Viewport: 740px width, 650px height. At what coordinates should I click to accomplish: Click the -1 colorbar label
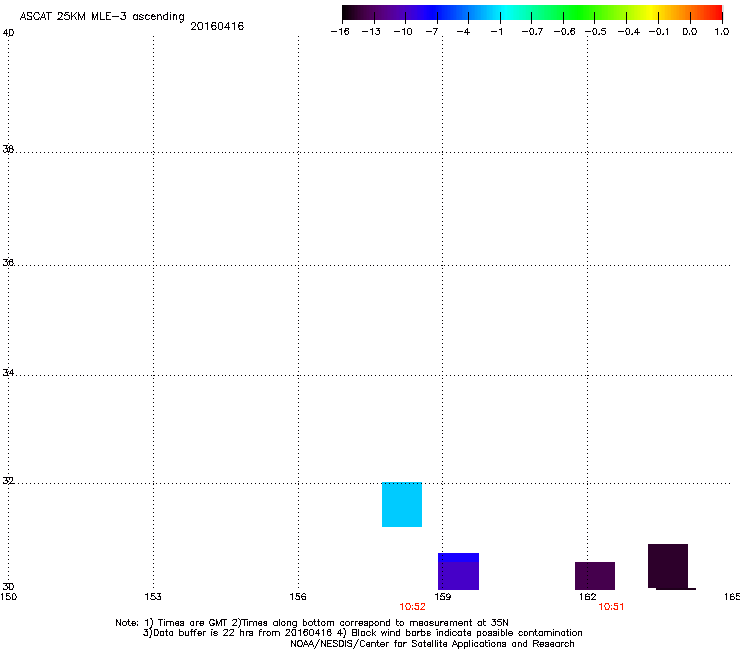tap(496, 32)
